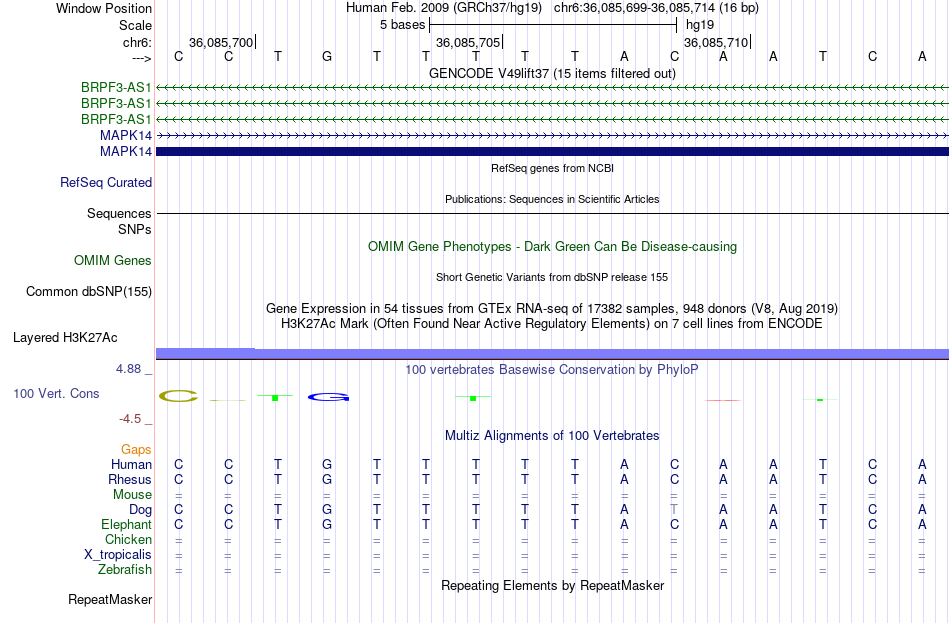Click the thick MAPK14 exon bar

point(552,152)
